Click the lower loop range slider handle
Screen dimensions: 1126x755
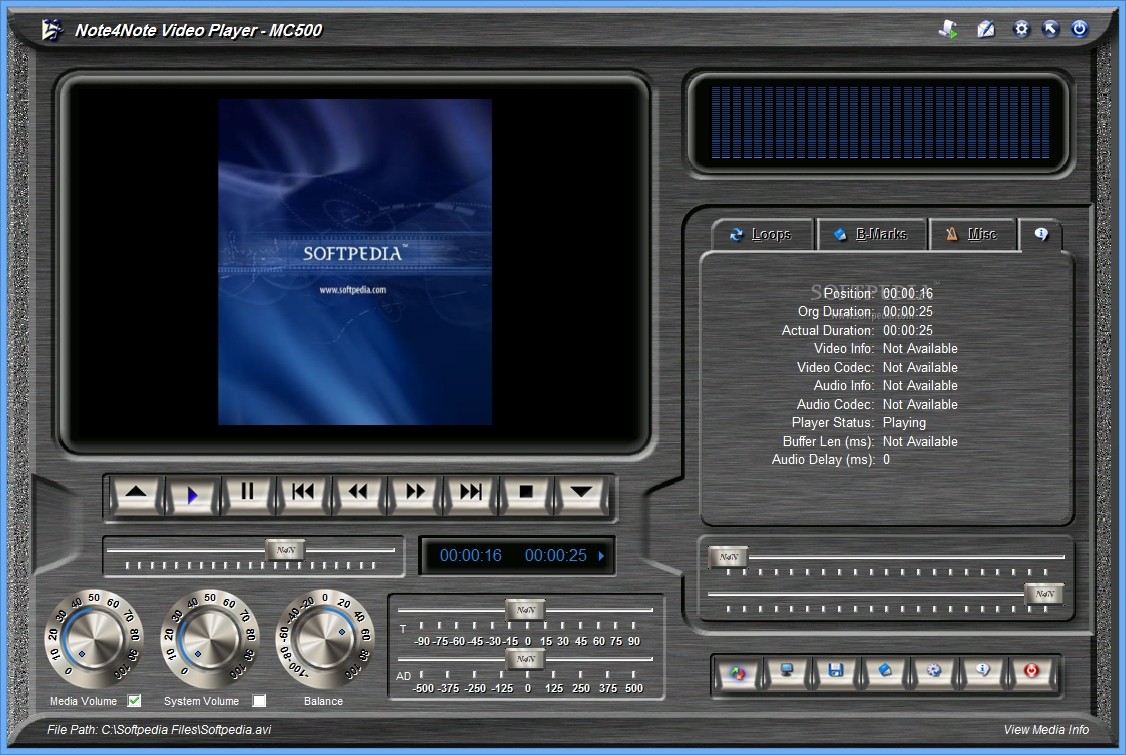pos(1044,594)
